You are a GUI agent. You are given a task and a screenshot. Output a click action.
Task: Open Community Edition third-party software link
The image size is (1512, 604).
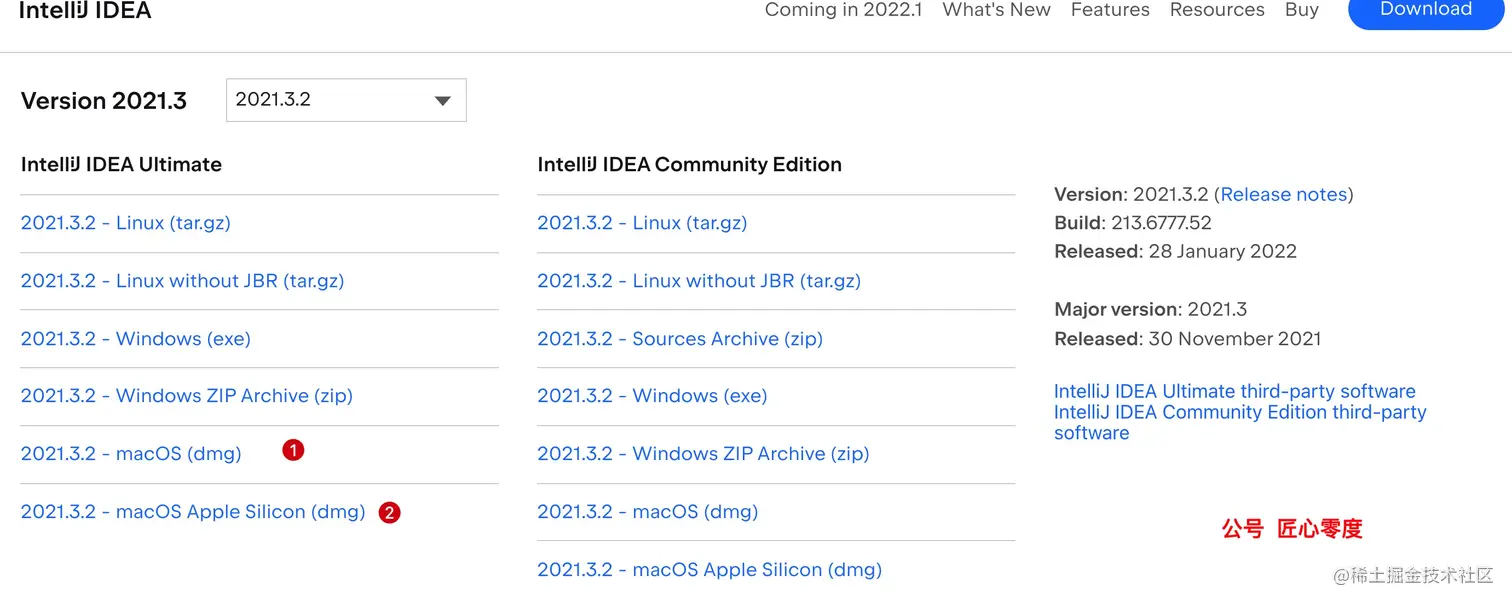tap(1240, 422)
